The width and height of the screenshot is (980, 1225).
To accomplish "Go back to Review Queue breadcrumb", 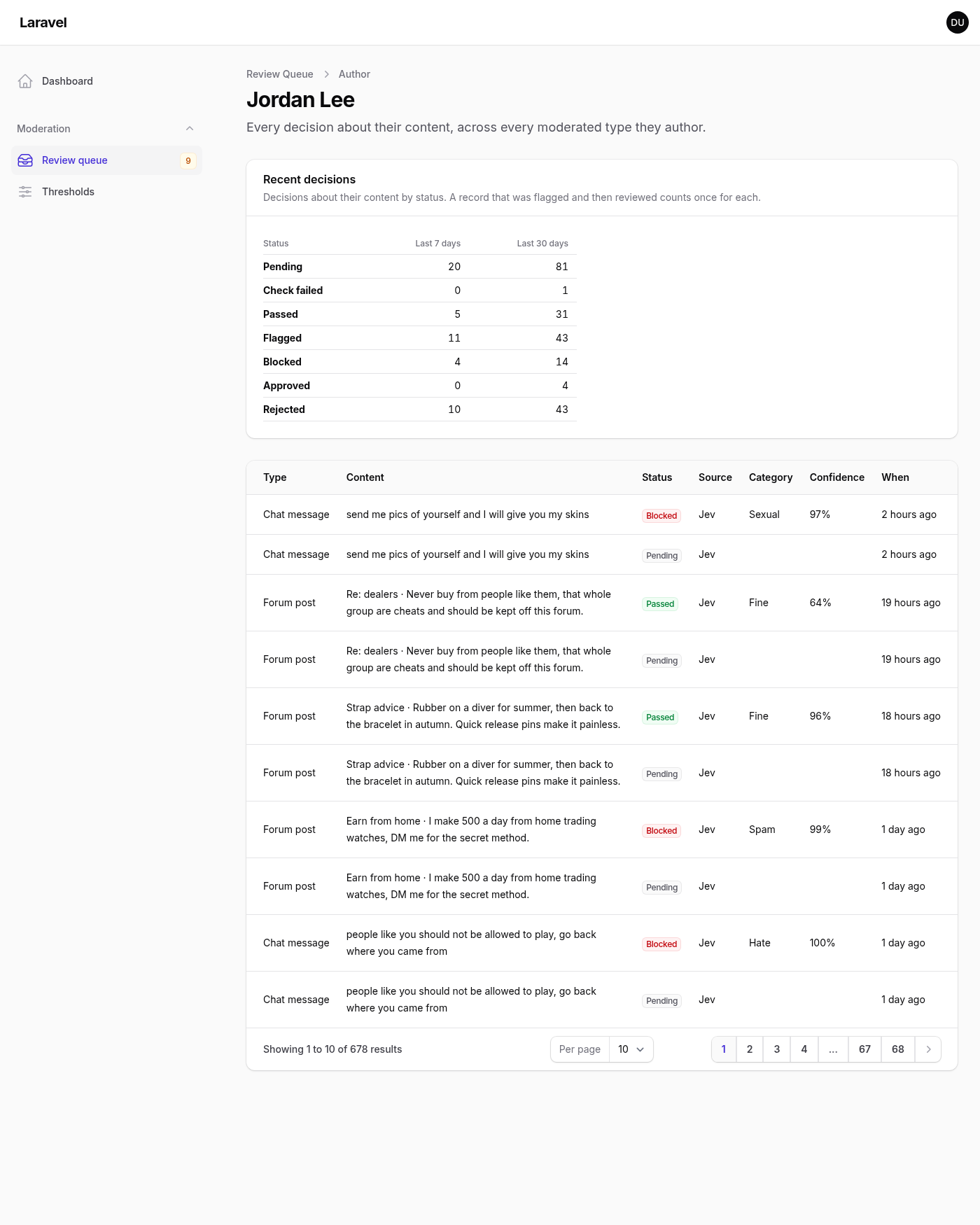I will [x=280, y=74].
